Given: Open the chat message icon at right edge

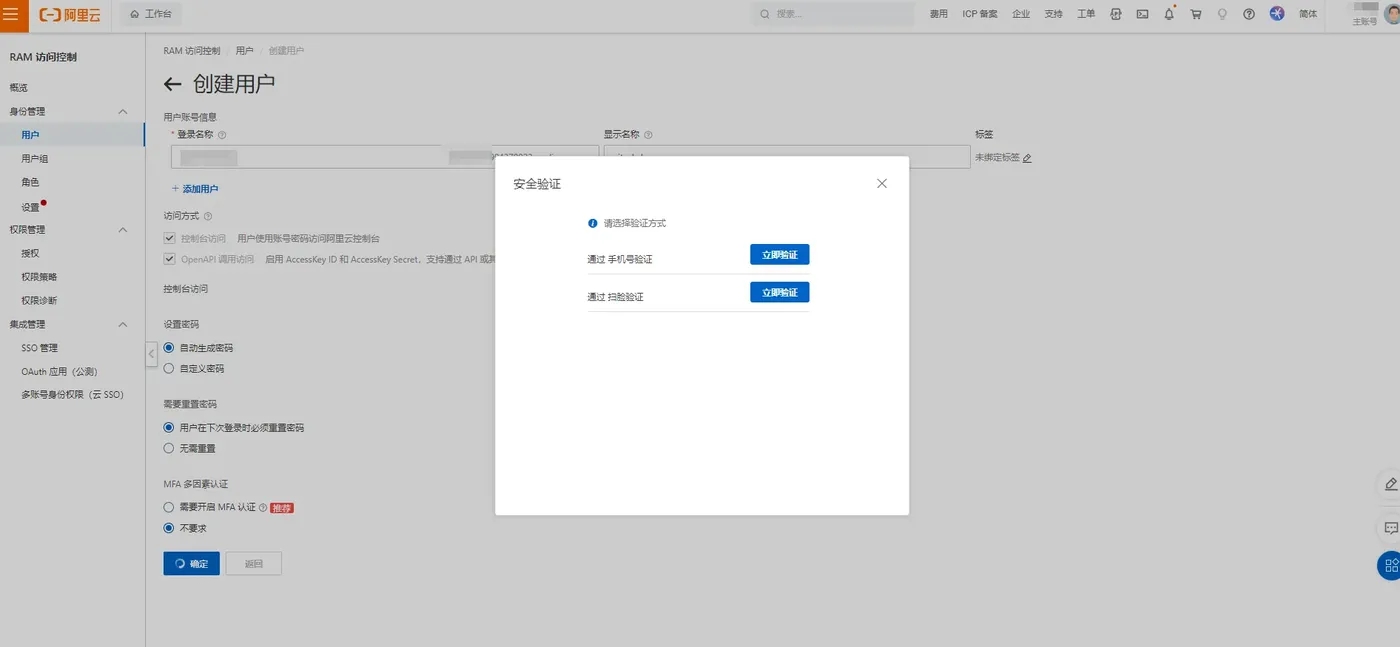Looking at the screenshot, I should pyautogui.click(x=1390, y=528).
